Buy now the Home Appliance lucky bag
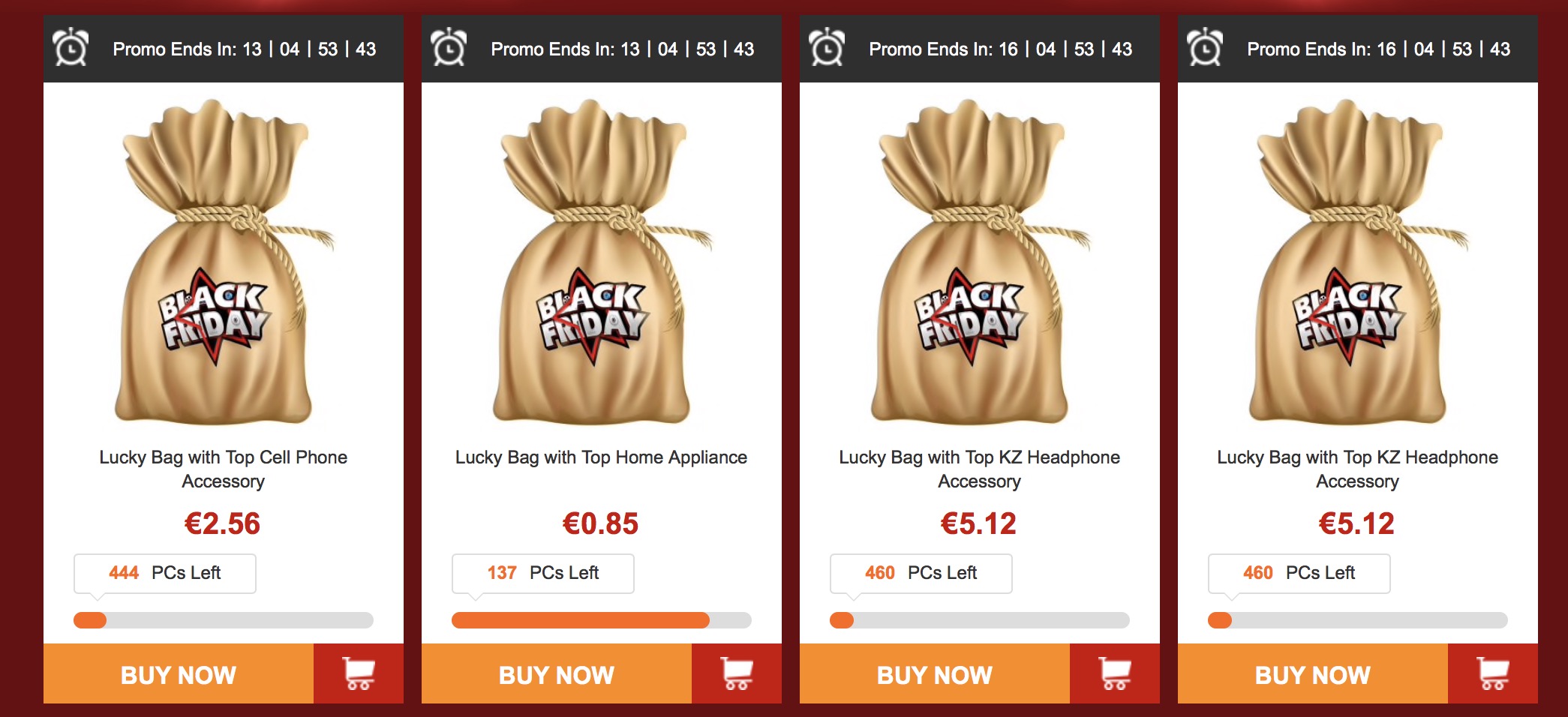The height and width of the screenshot is (717, 1568). tap(557, 673)
